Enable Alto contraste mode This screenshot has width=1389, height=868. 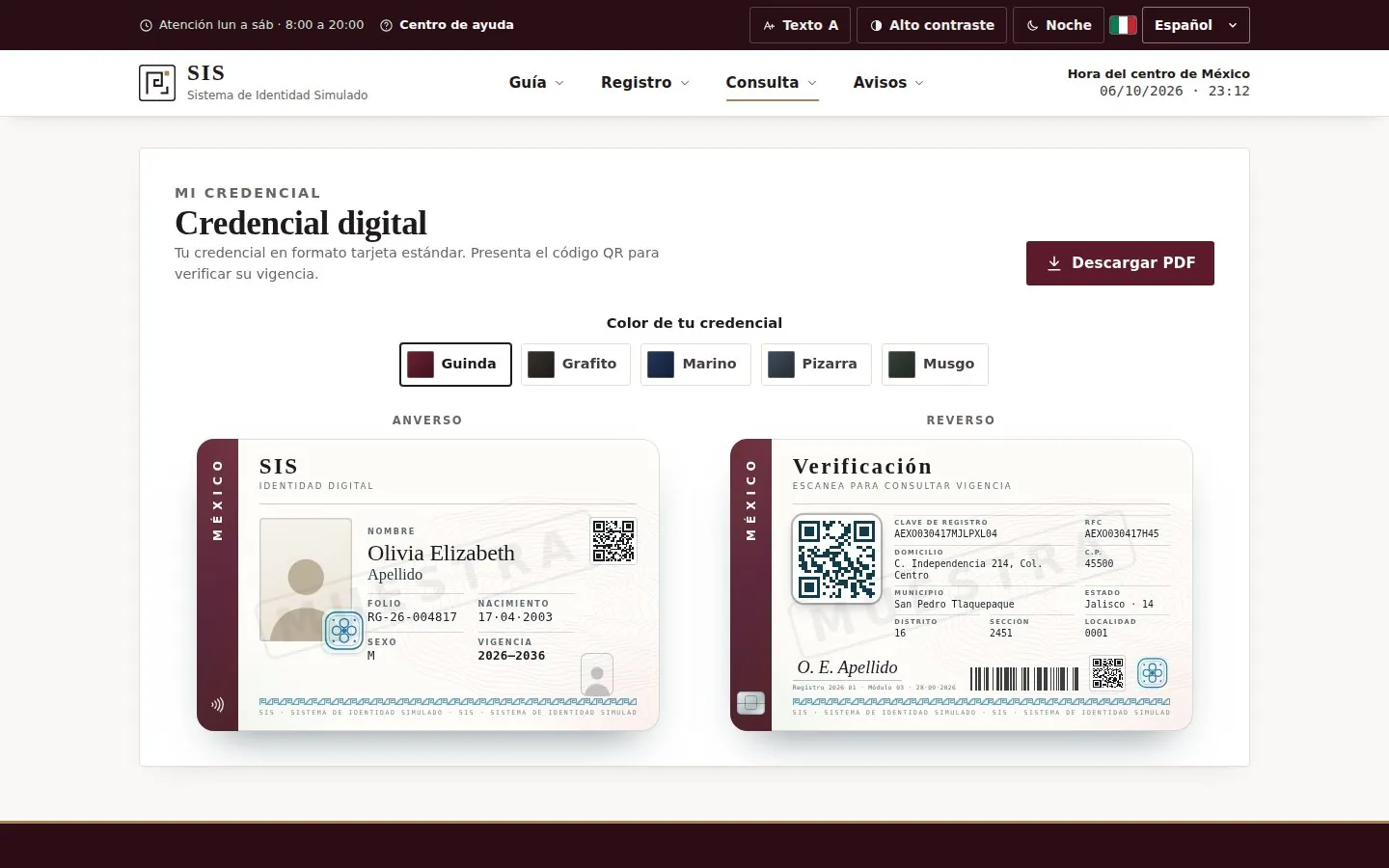(932, 25)
